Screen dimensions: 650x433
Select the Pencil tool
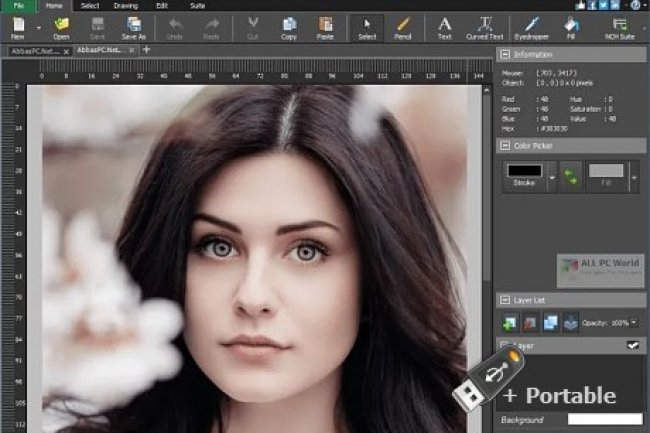(x=403, y=27)
